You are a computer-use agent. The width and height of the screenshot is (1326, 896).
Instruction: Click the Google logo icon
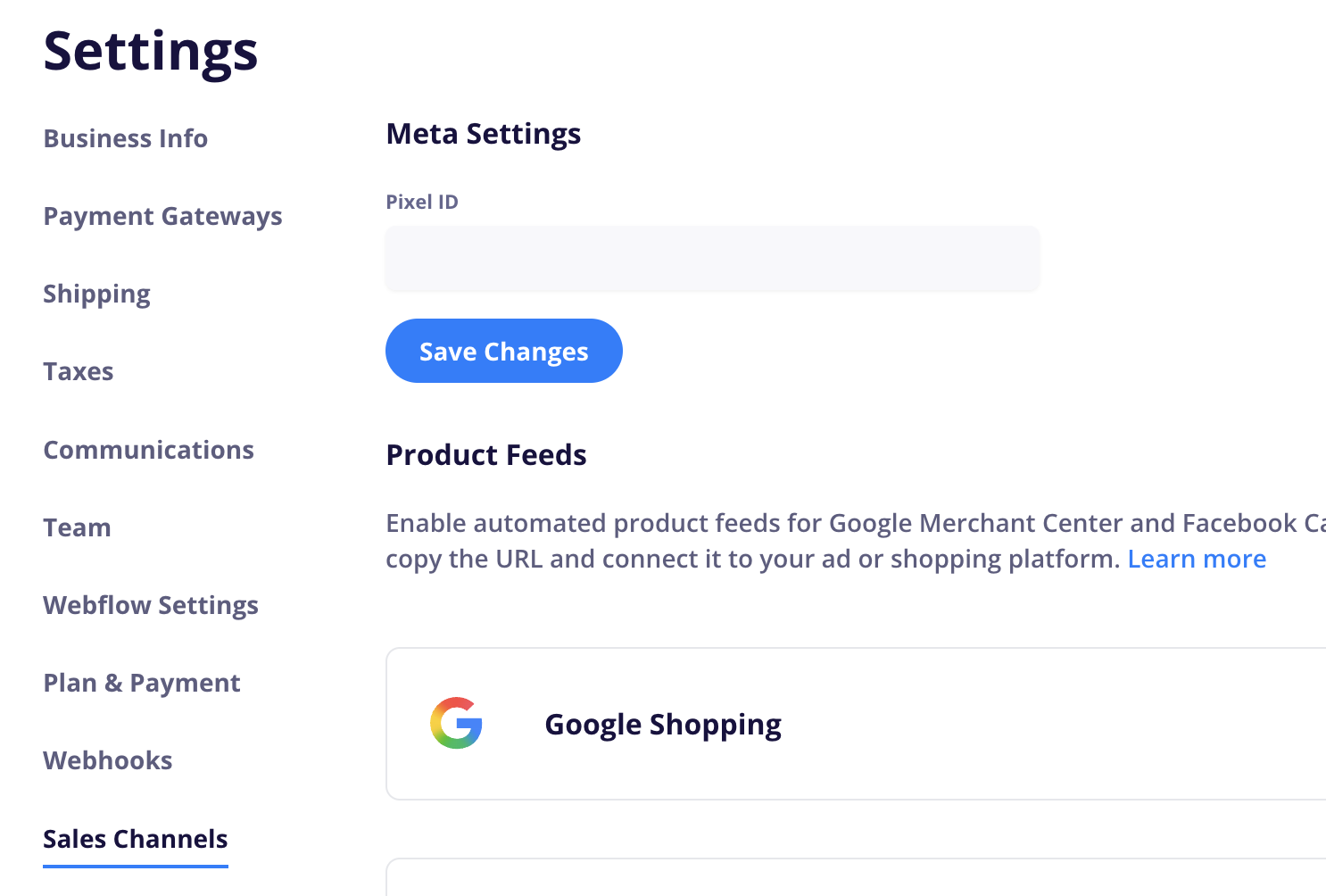(456, 723)
